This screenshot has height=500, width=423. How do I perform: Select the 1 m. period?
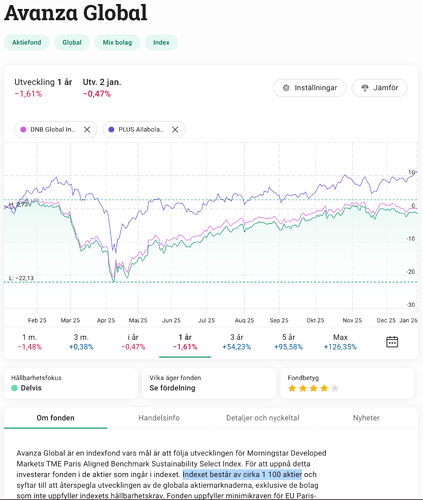pos(30,342)
